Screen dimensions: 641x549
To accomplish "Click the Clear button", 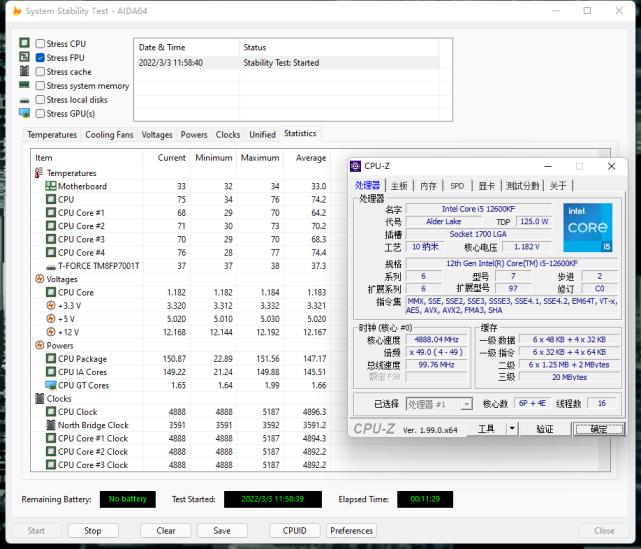I will pyautogui.click(x=166, y=531).
